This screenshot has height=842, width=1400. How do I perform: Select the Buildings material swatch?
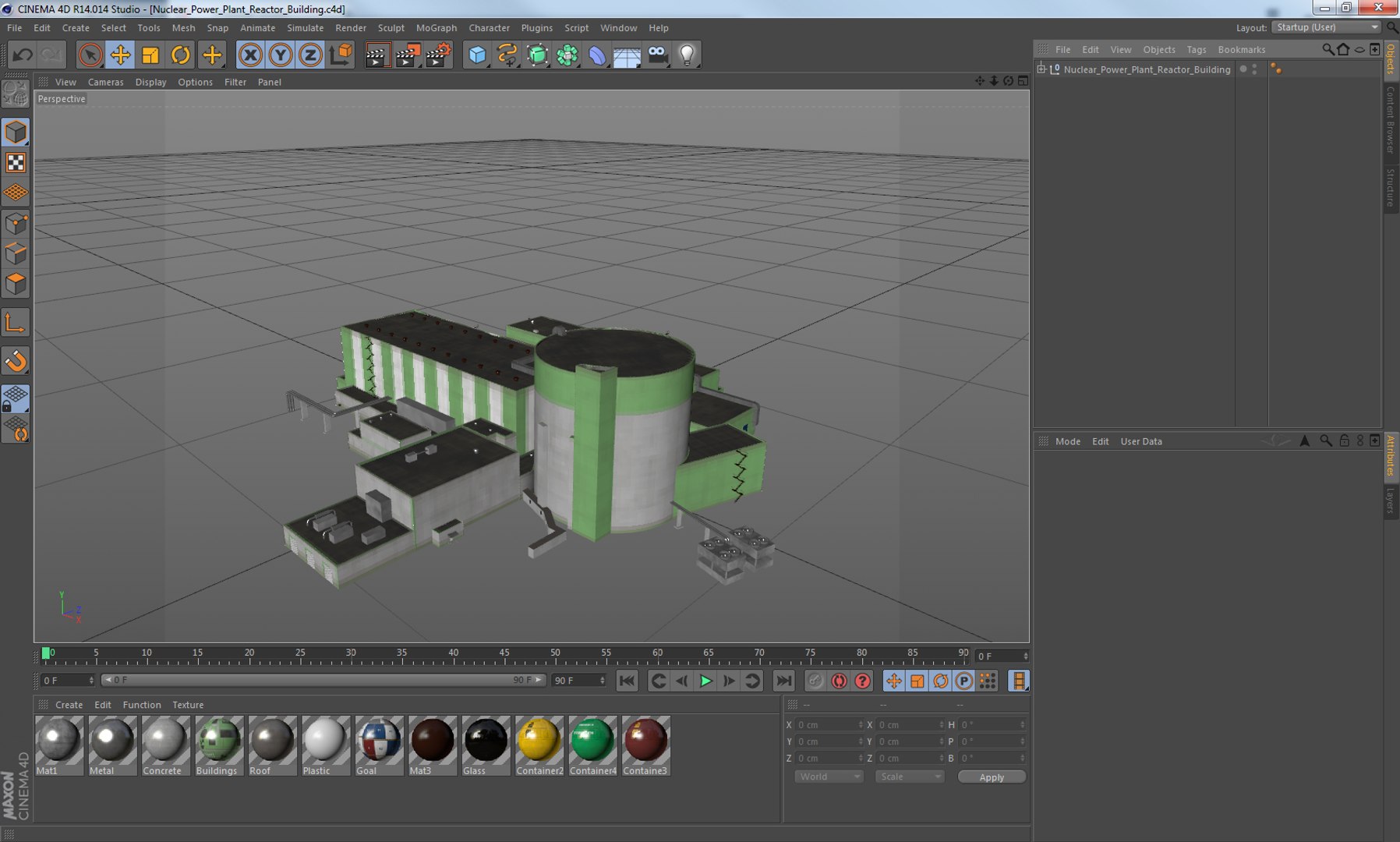[x=219, y=745]
